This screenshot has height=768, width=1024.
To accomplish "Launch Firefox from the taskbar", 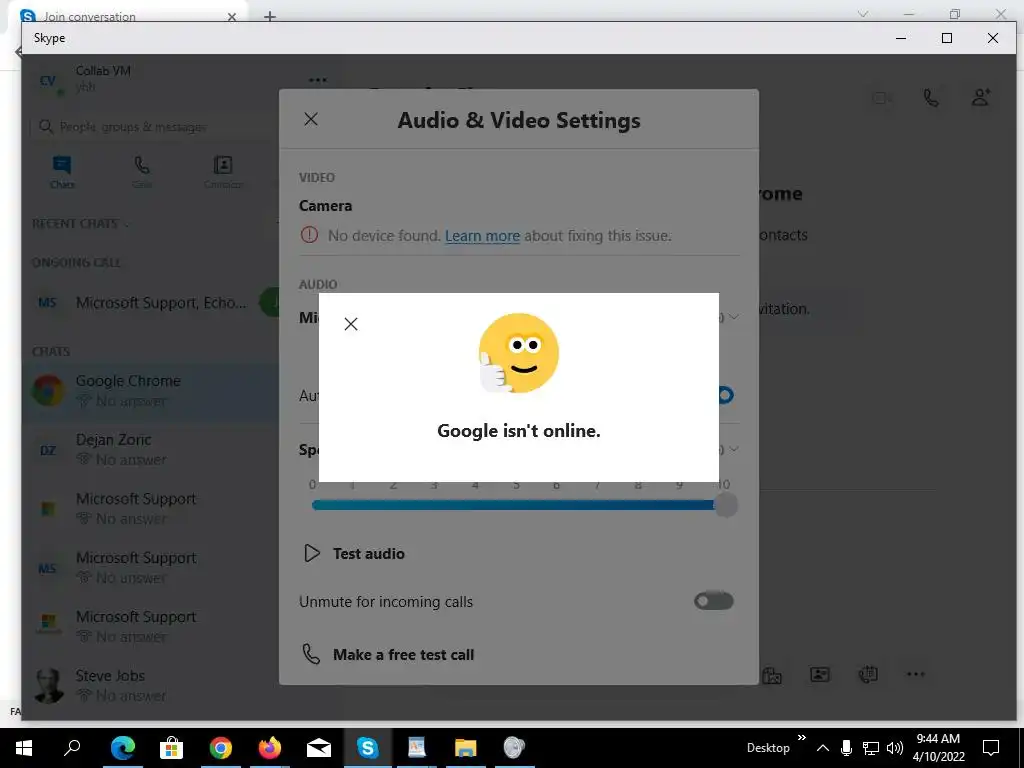I will (x=270, y=748).
